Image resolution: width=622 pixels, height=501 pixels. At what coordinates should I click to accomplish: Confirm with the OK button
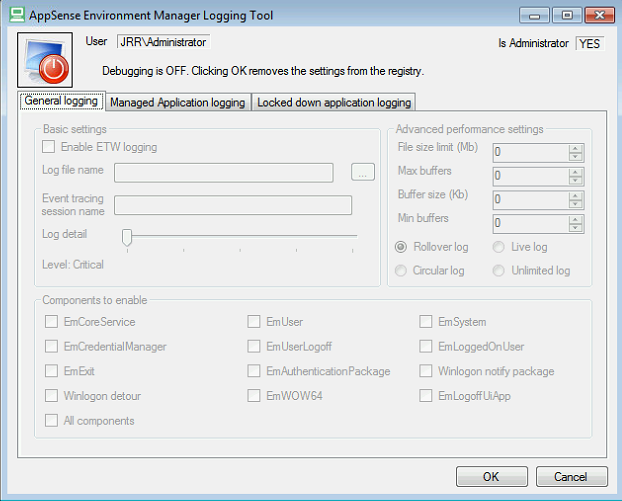pyautogui.click(x=491, y=476)
